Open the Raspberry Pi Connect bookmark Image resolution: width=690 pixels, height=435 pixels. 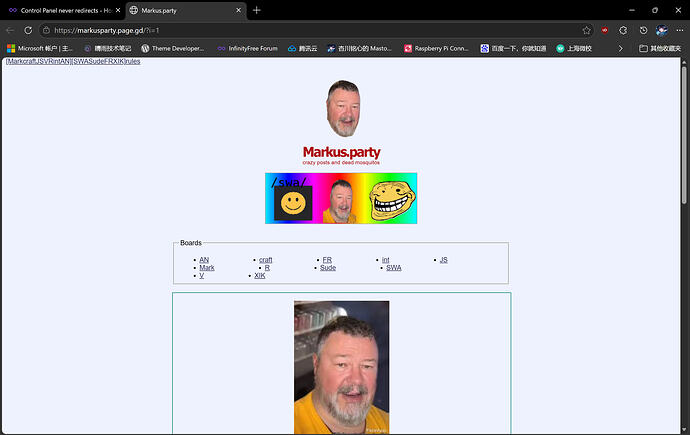coord(436,48)
